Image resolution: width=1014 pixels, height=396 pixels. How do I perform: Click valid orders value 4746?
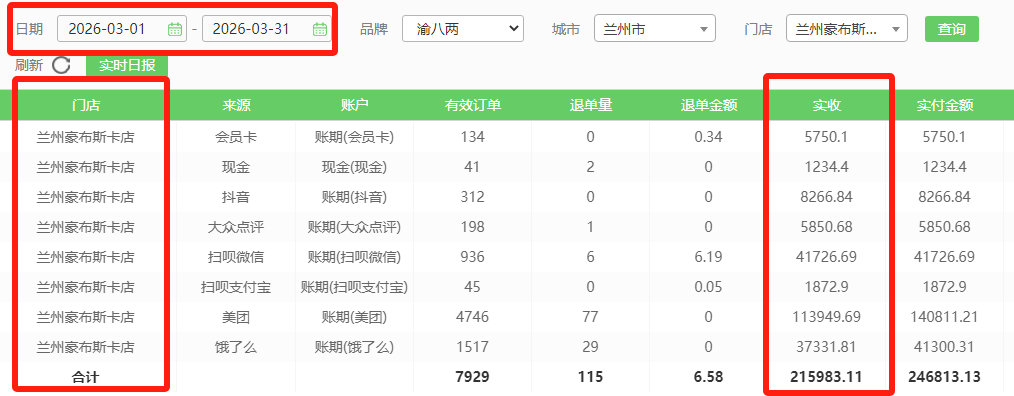[x=472, y=317]
